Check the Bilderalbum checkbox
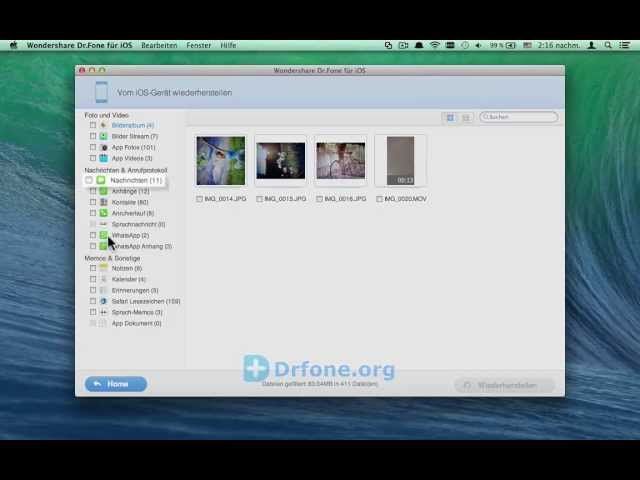Viewport: 640px width, 480px height. pyautogui.click(x=93, y=125)
